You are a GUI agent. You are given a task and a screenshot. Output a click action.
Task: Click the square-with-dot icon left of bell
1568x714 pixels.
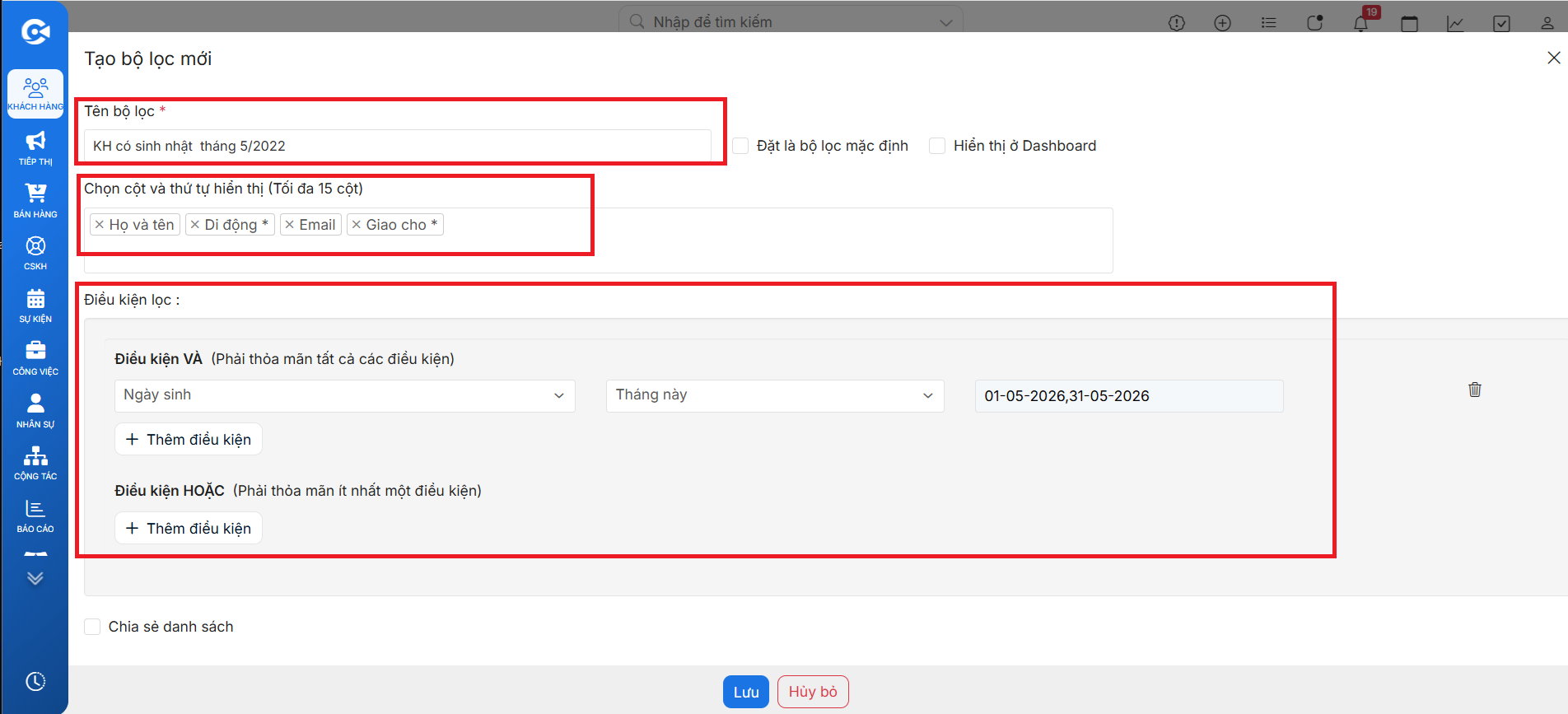coord(1315,23)
